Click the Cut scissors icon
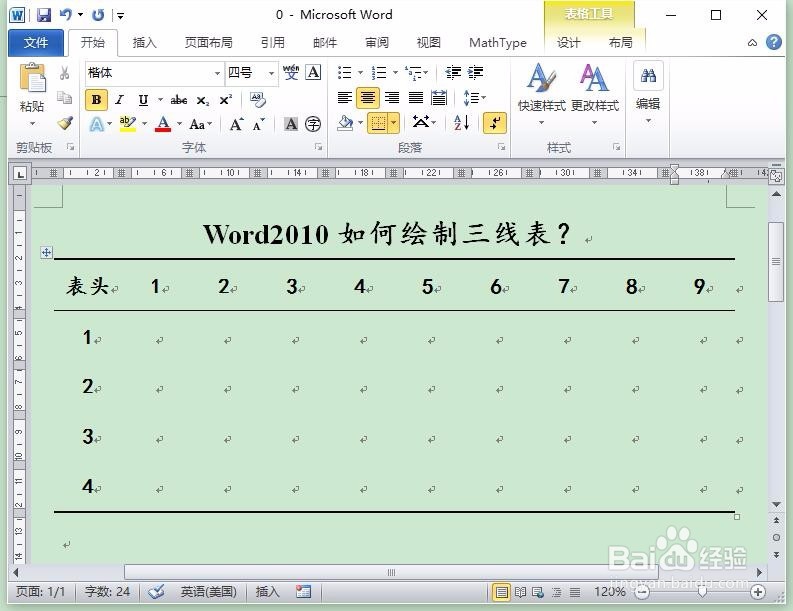This screenshot has width=793, height=611. click(x=65, y=73)
